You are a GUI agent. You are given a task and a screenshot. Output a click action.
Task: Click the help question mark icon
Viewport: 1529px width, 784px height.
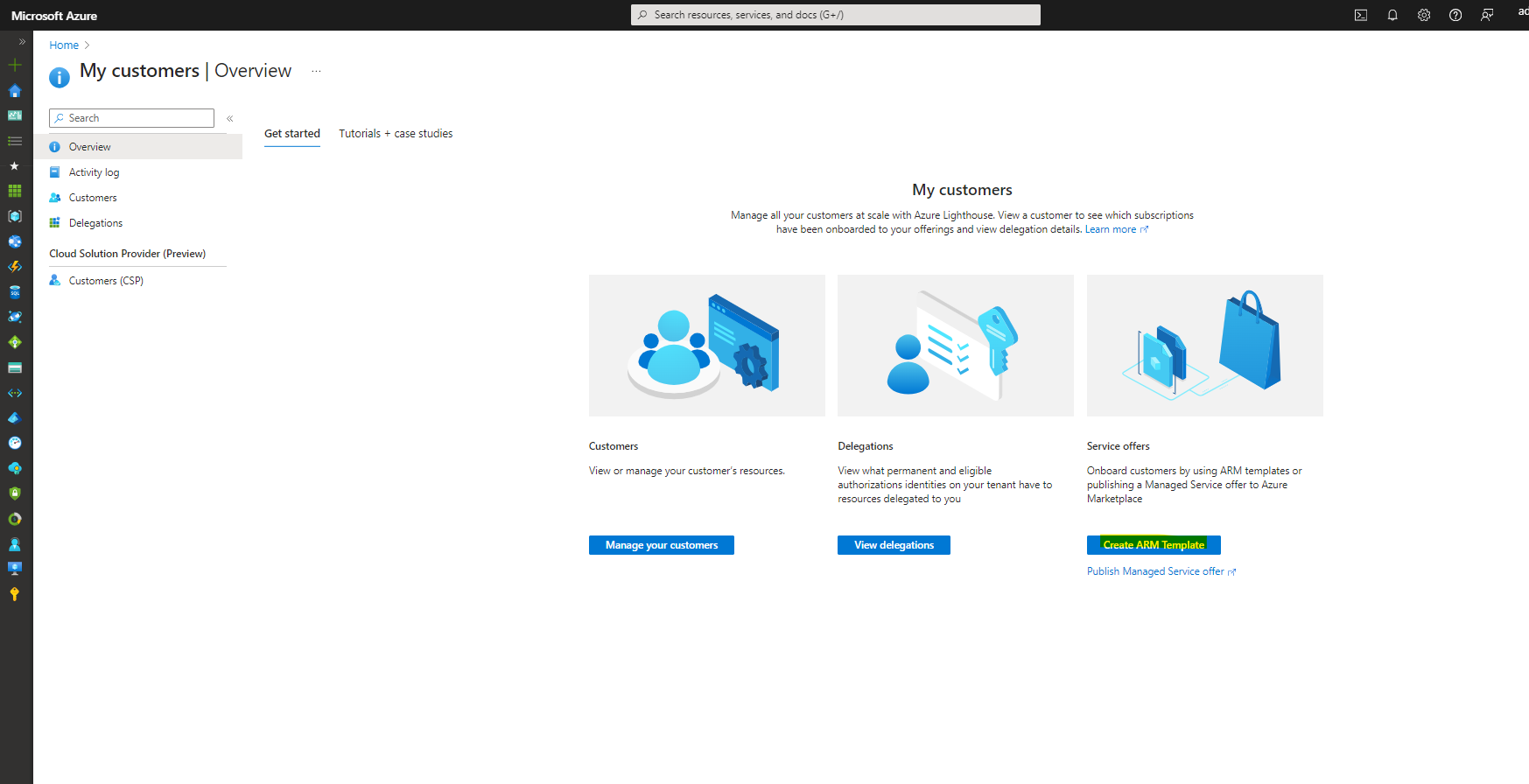(1455, 15)
